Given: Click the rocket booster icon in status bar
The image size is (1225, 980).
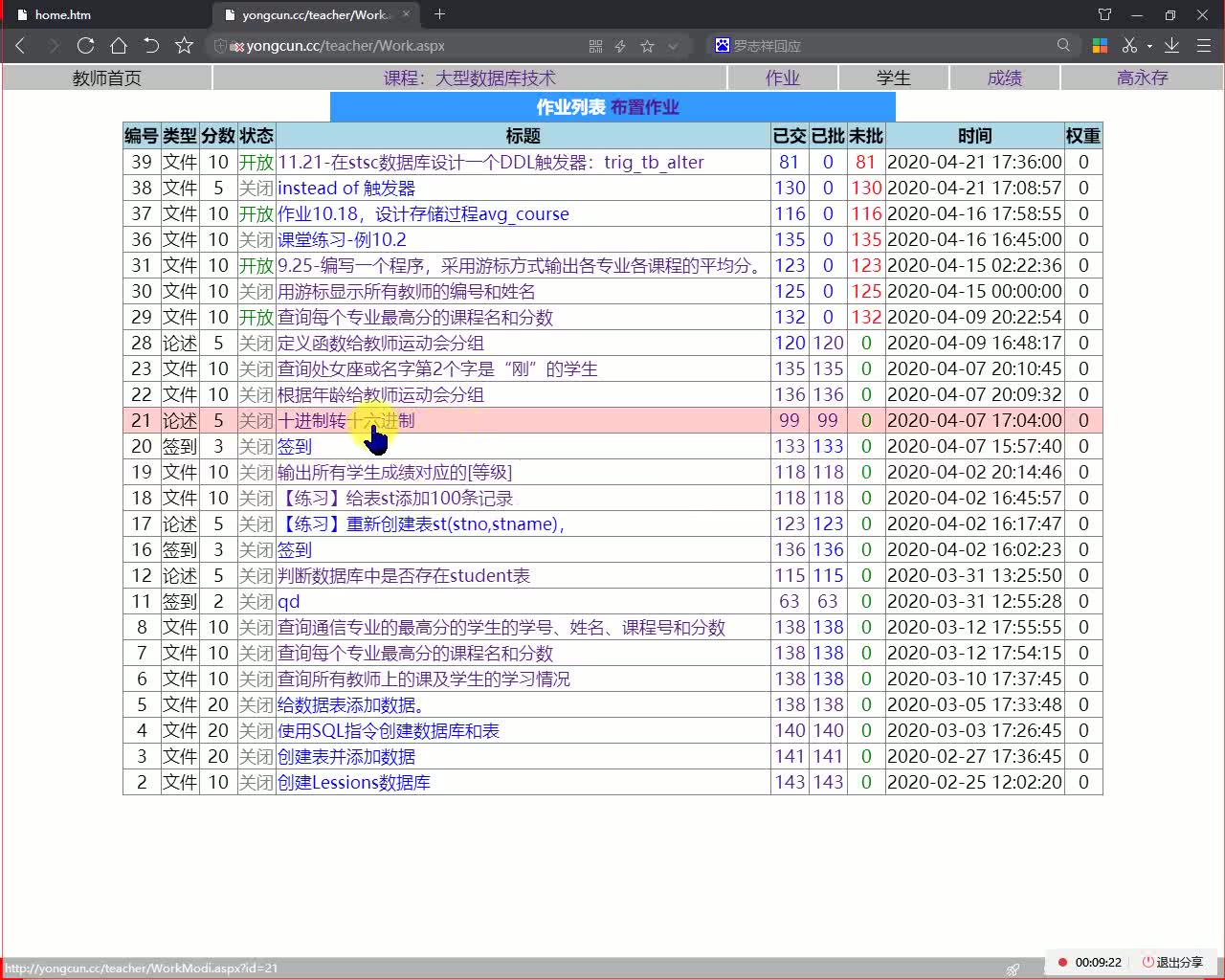Looking at the screenshot, I should click(x=1013, y=969).
